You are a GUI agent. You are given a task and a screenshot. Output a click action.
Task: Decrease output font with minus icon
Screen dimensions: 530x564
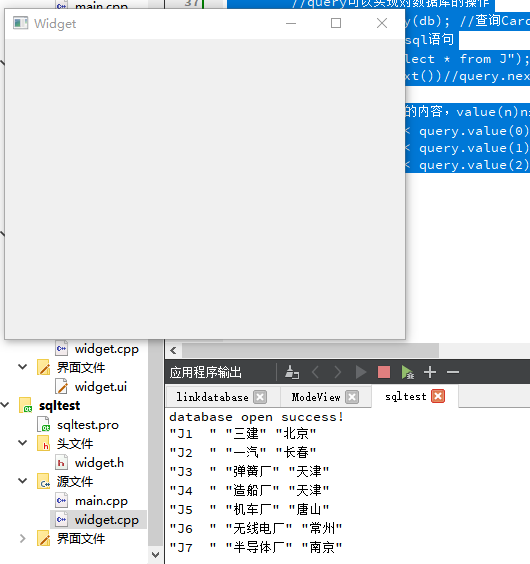453,372
